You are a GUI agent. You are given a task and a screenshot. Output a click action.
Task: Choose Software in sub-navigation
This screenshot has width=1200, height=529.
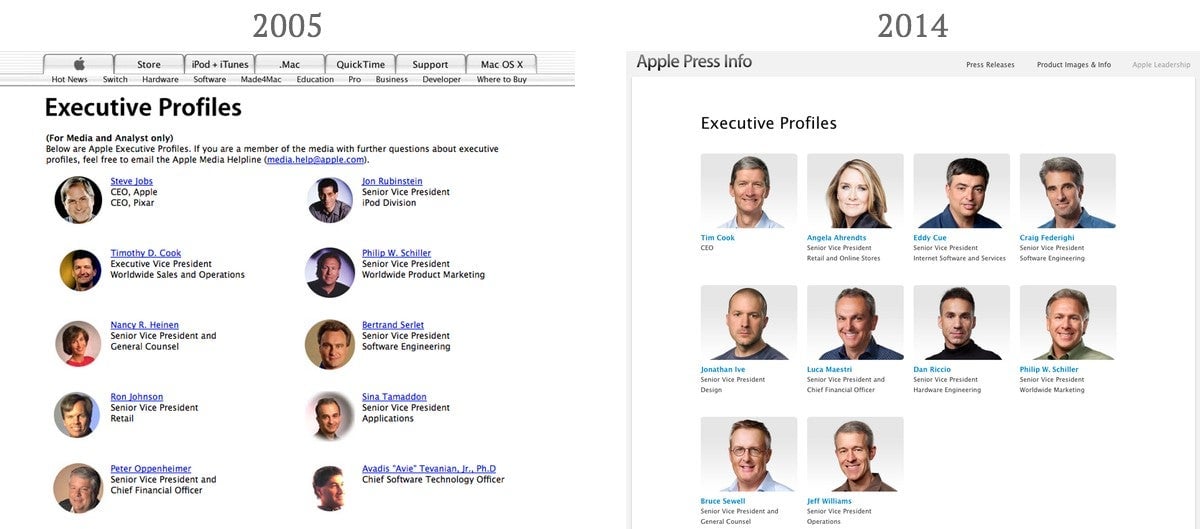pos(210,80)
